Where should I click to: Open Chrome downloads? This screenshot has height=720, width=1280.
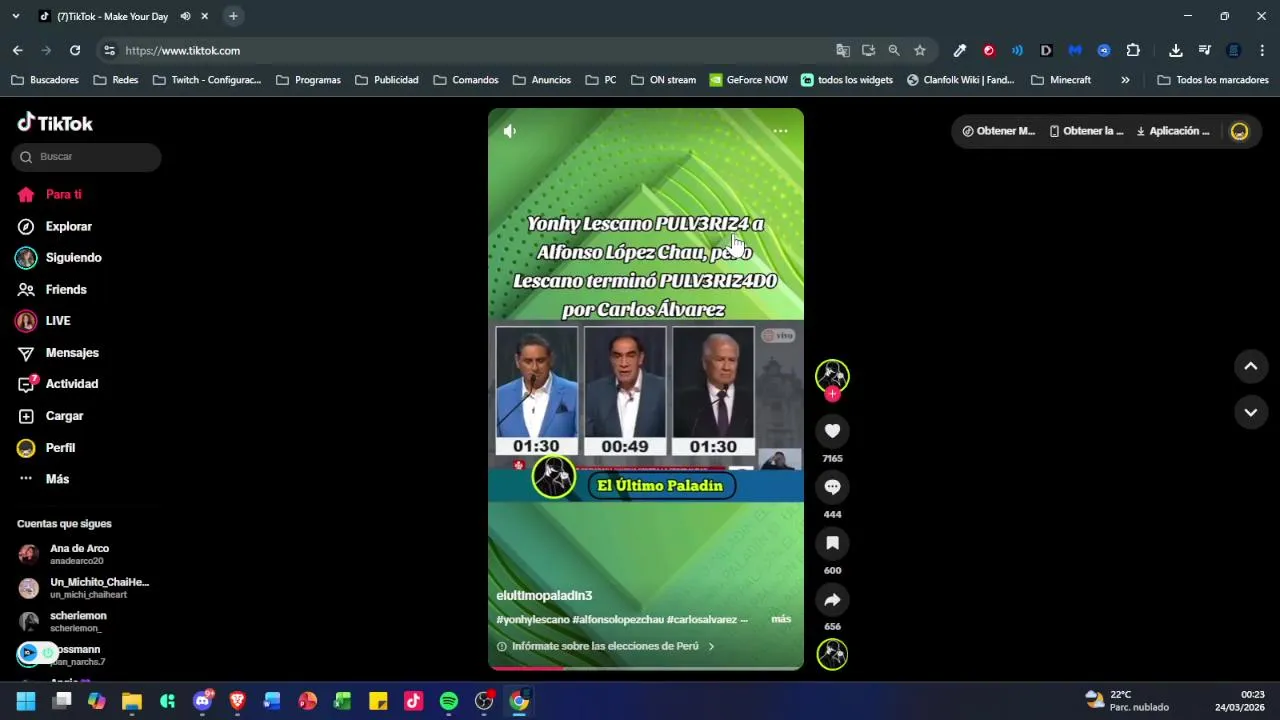1176,50
